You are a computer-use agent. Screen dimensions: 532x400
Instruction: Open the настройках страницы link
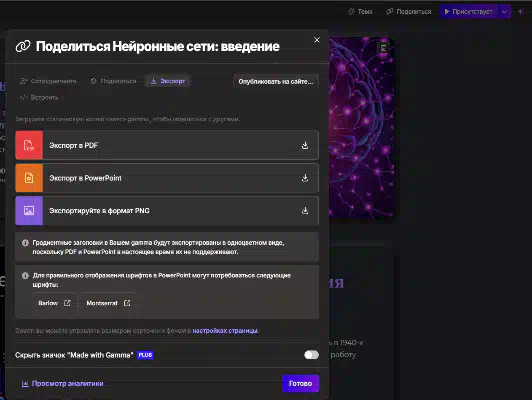coord(225,330)
